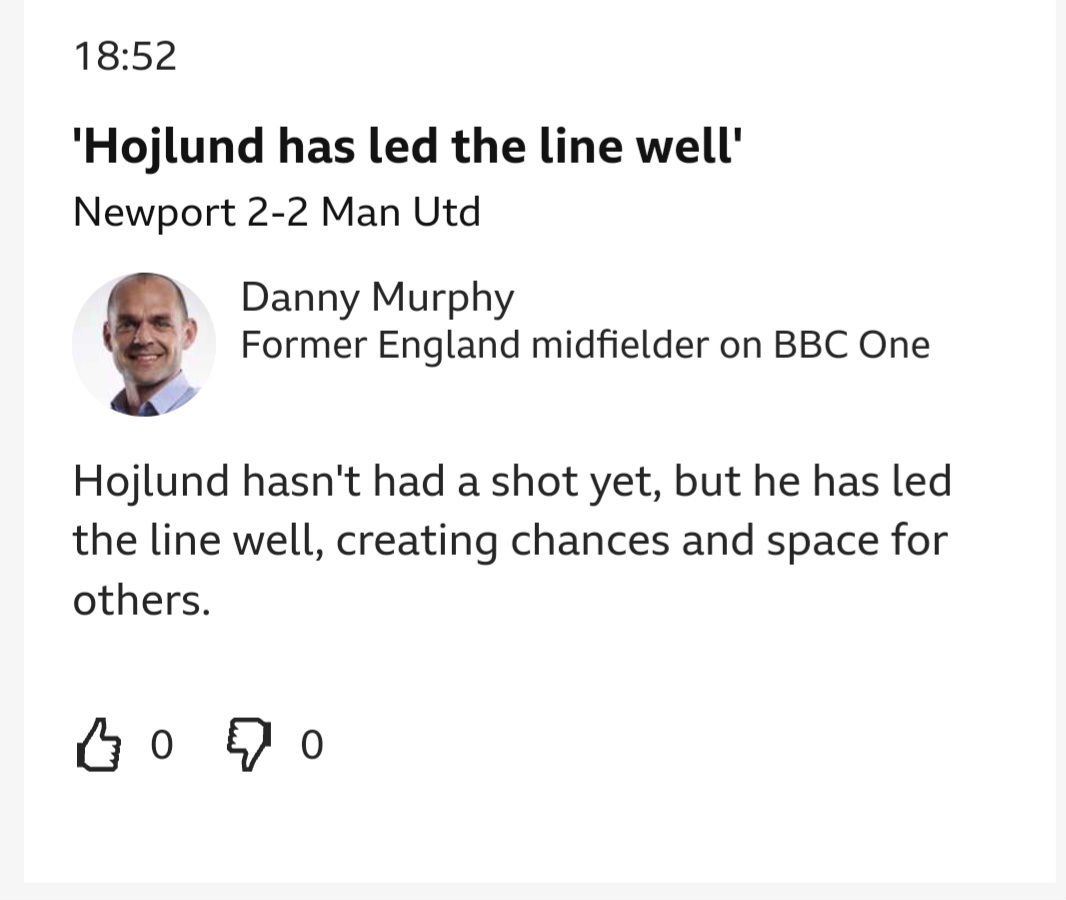Click the word 'others.' ending the quote
The height and width of the screenshot is (900, 1066).
click(x=141, y=602)
